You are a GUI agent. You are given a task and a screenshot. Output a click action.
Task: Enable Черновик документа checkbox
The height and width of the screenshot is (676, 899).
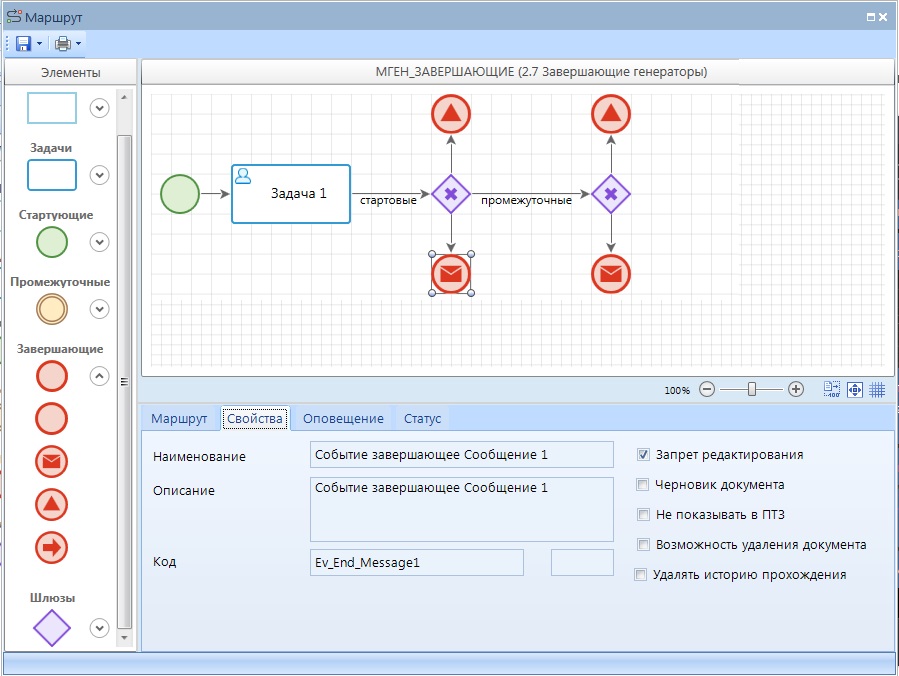point(643,485)
